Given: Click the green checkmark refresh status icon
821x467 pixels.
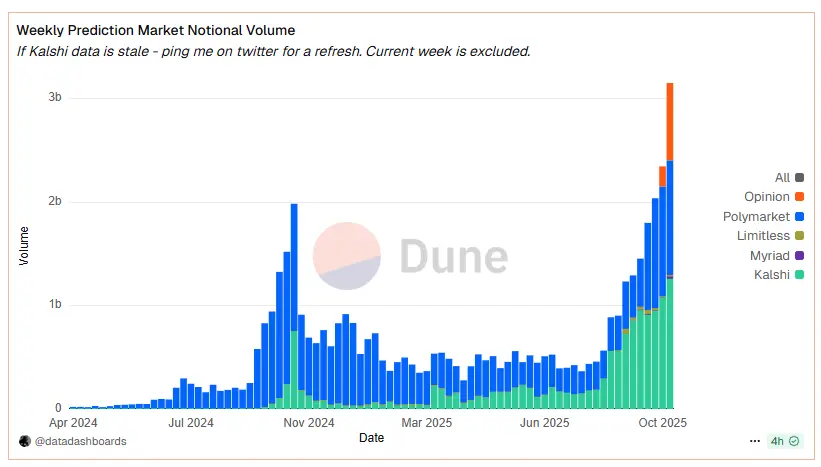Looking at the screenshot, I should (x=794, y=441).
